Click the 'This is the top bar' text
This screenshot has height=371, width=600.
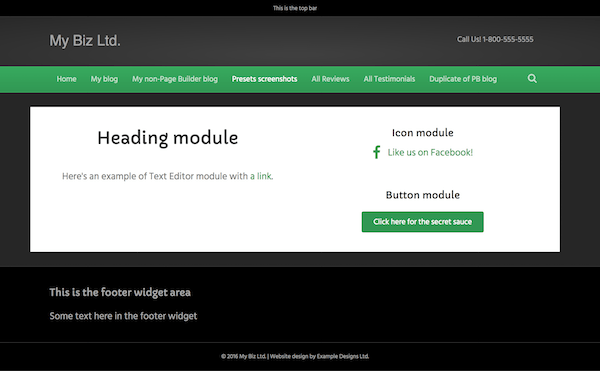(295, 8)
